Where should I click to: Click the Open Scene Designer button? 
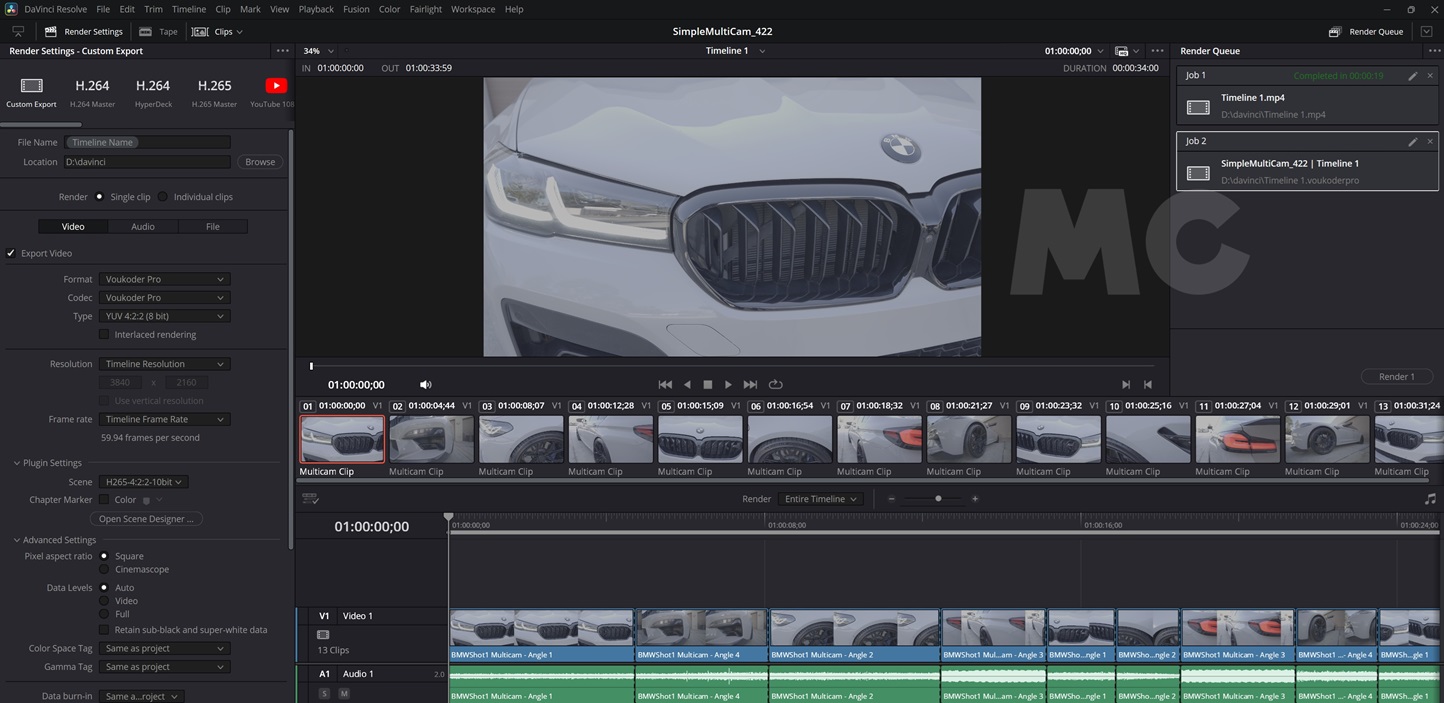pos(146,519)
